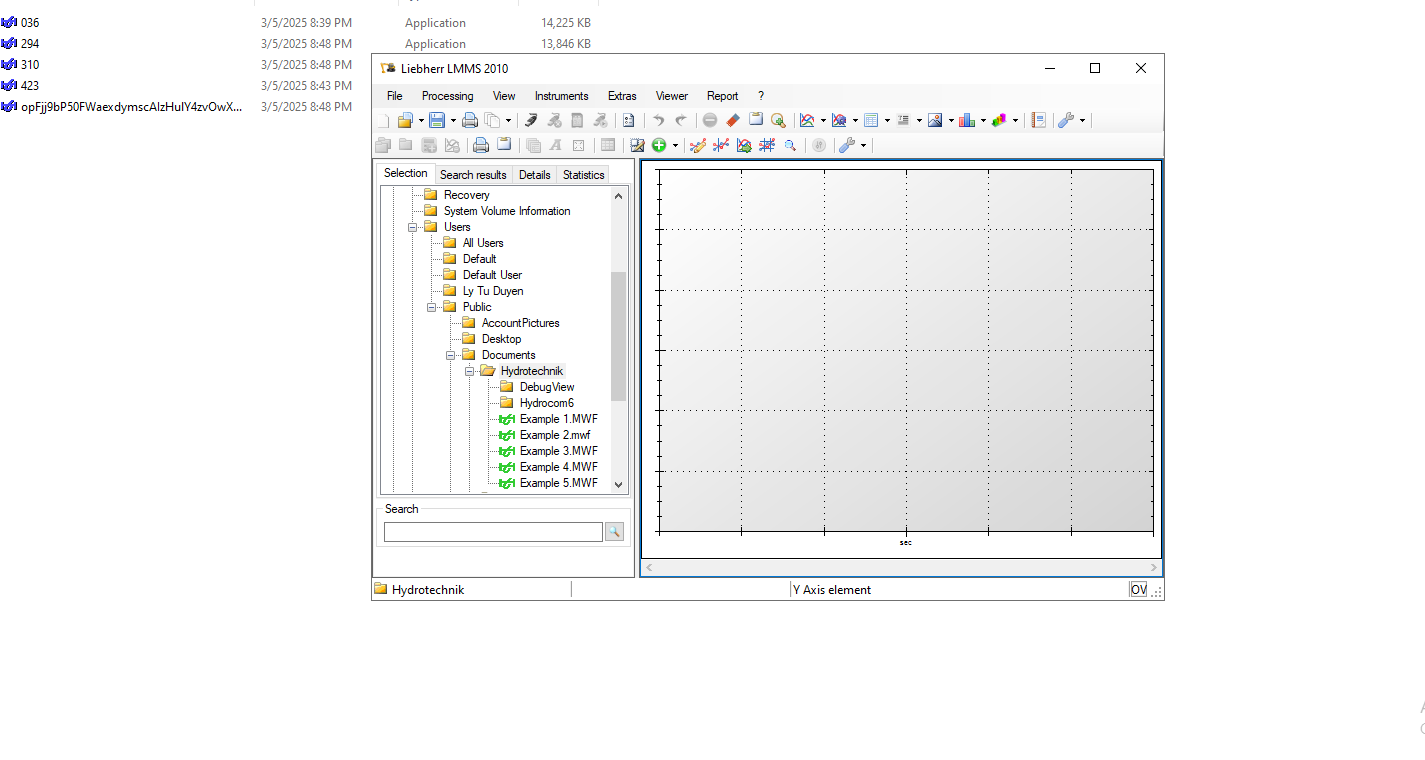The height and width of the screenshot is (760, 1425).
Task: Click the USB connect instrument icon
Action: [x=531, y=120]
